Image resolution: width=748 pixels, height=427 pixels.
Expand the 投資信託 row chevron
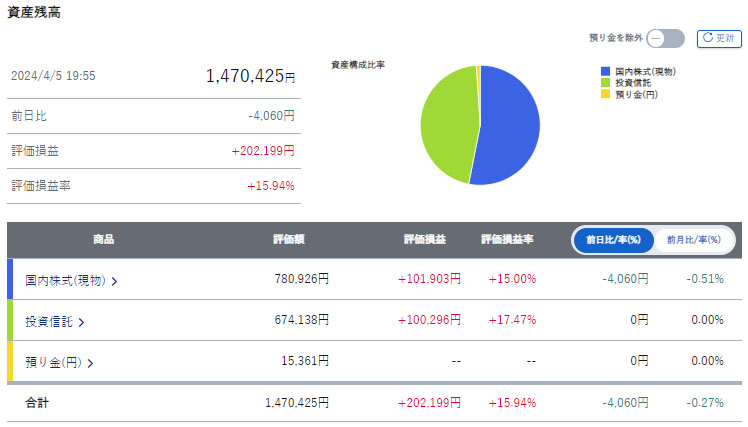pos(81,321)
